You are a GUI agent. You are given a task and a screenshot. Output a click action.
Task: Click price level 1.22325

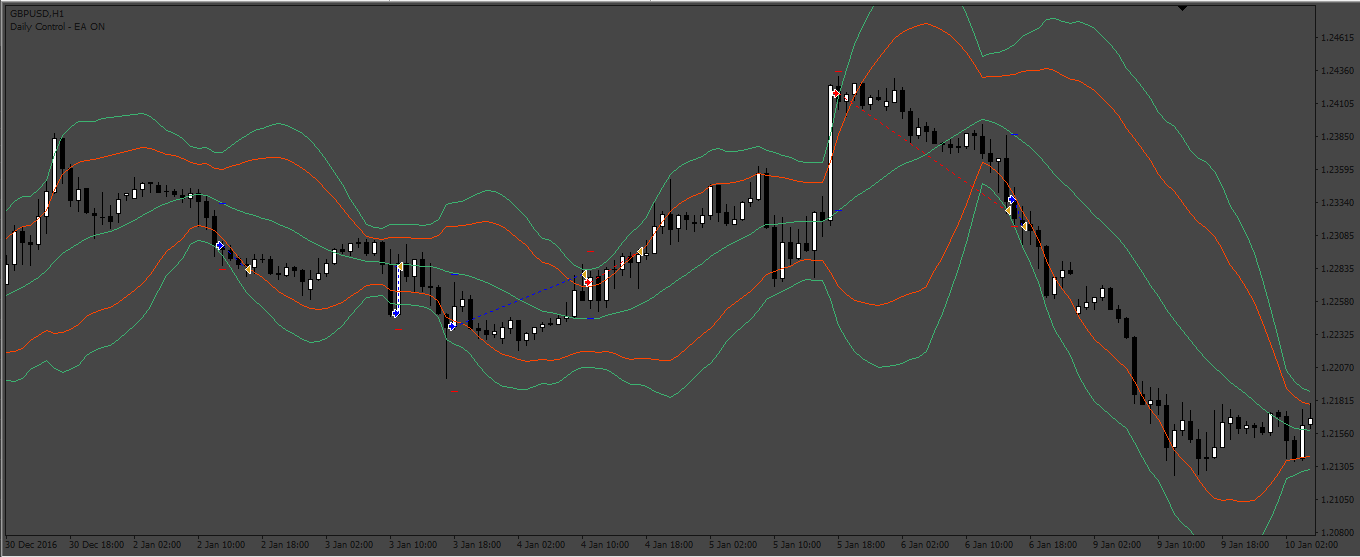point(1337,335)
